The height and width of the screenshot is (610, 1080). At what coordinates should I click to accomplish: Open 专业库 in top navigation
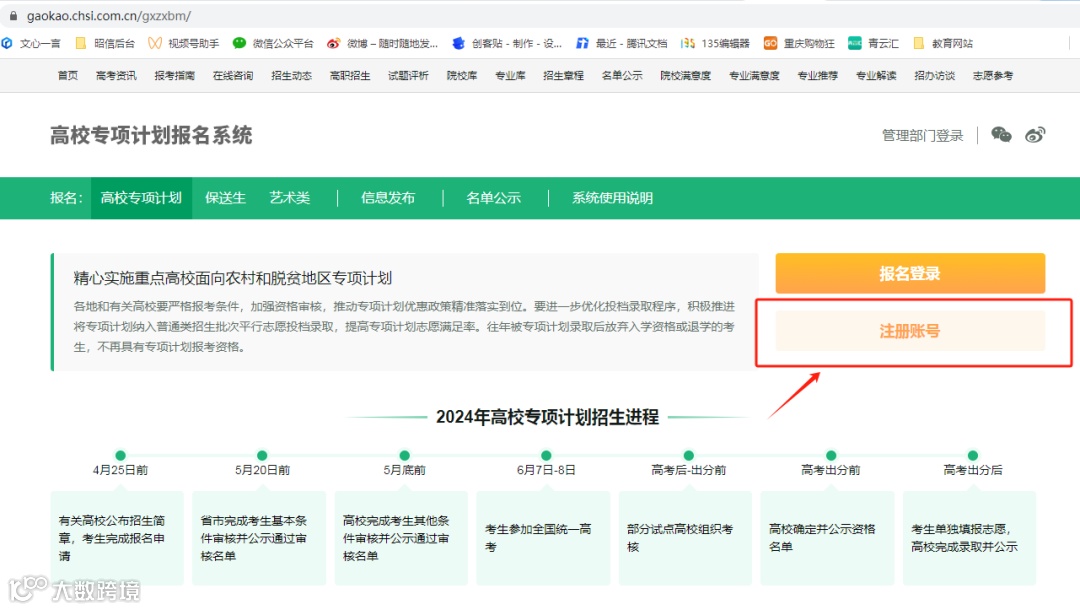510,76
